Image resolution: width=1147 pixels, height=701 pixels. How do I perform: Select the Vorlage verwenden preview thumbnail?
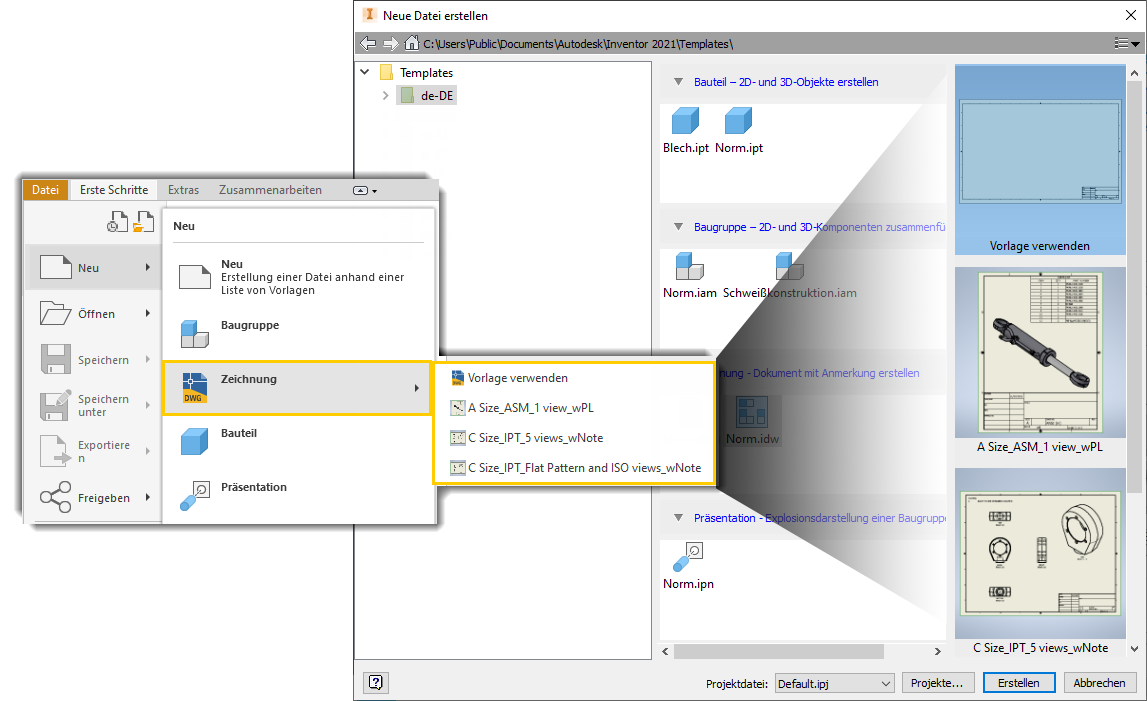point(1040,160)
